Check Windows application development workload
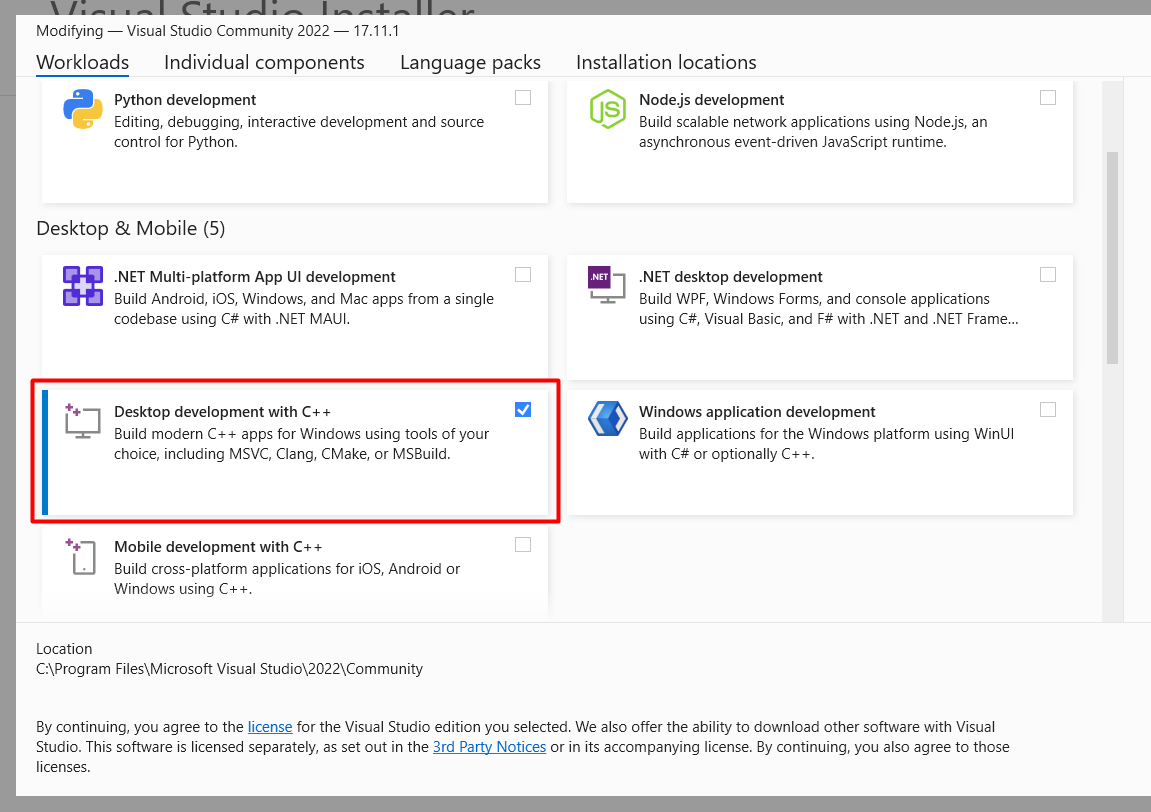 1047,410
